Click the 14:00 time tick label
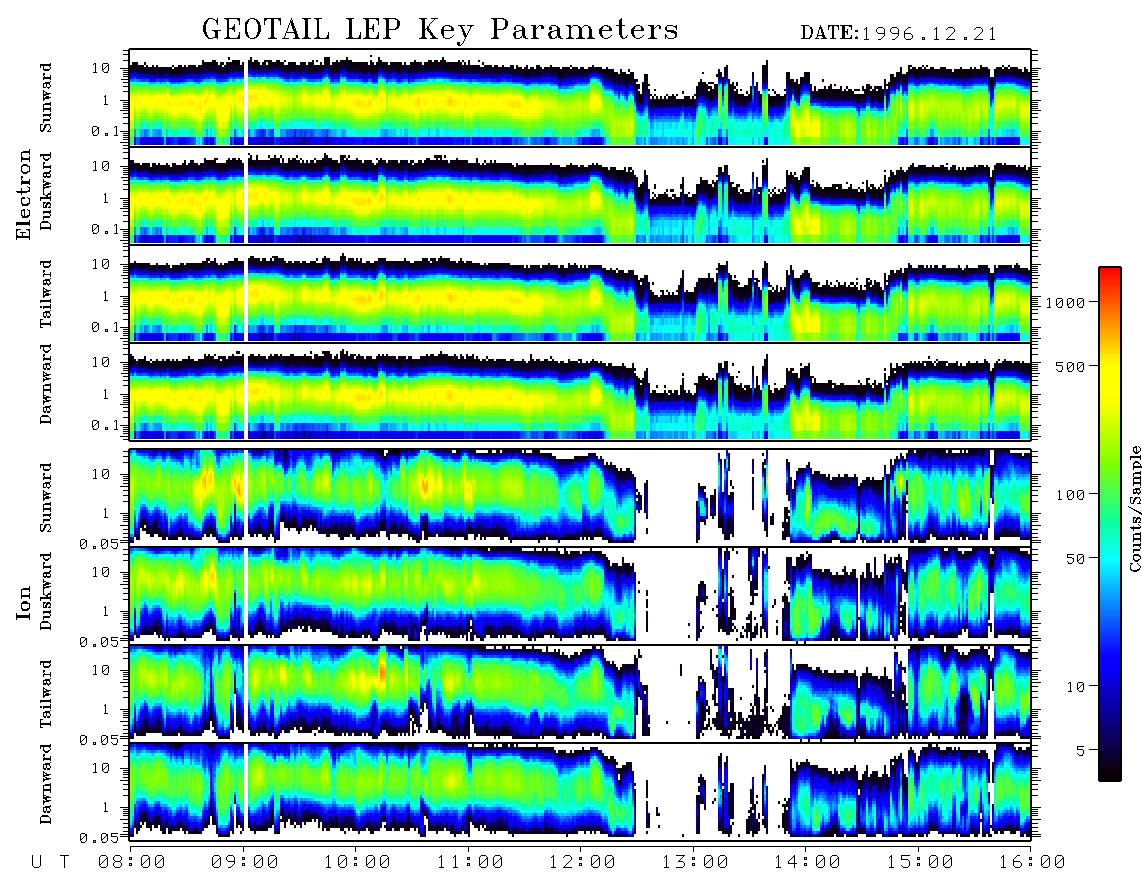1142x880 pixels. coord(807,863)
